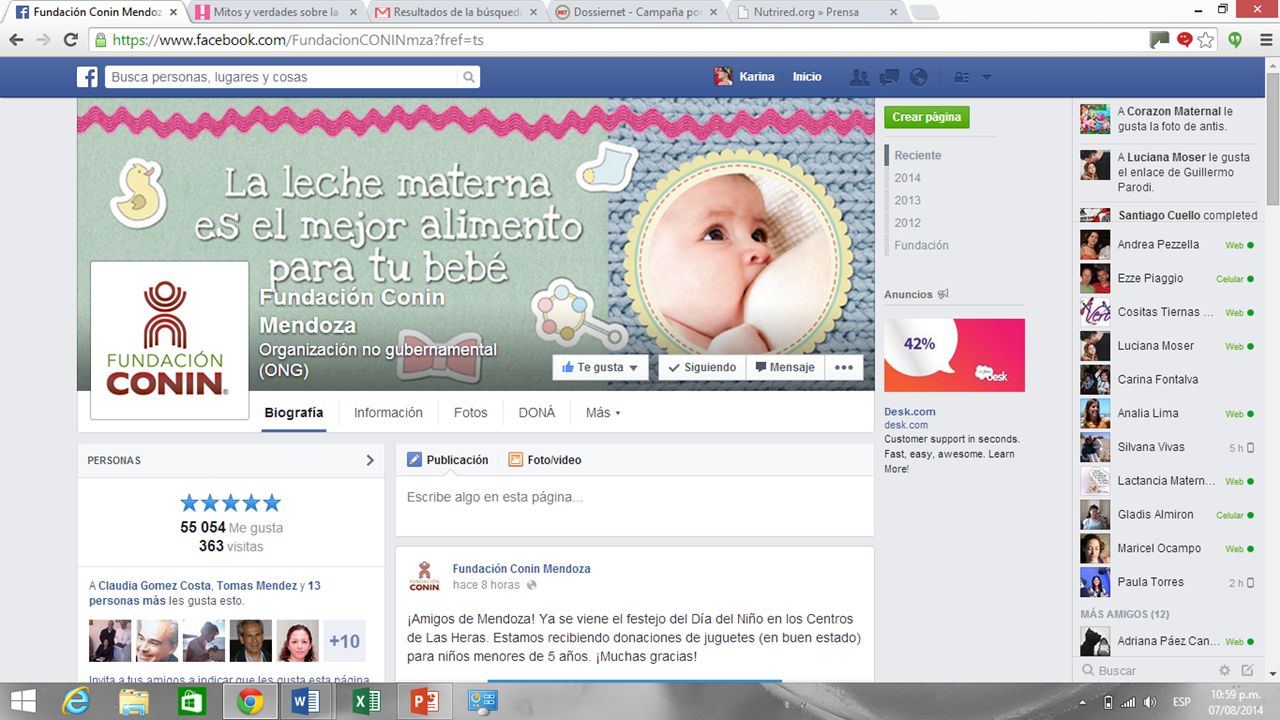Expand the Personas section chevron

pos(370,460)
